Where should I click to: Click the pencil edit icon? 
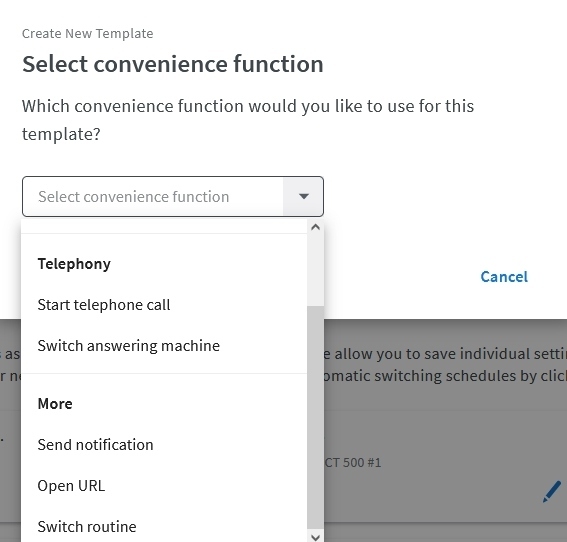point(552,491)
